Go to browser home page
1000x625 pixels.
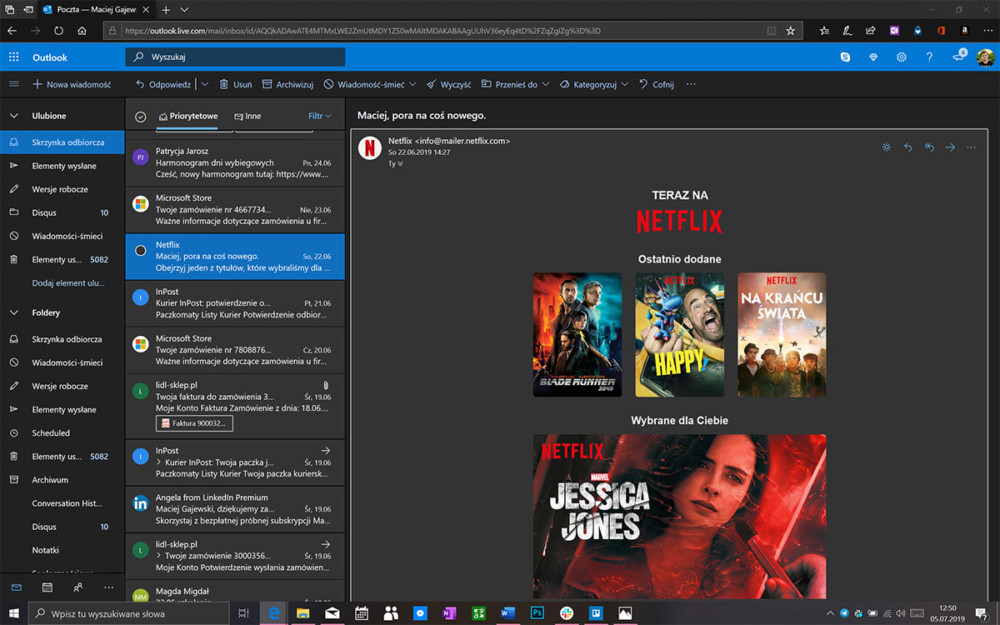tap(82, 30)
